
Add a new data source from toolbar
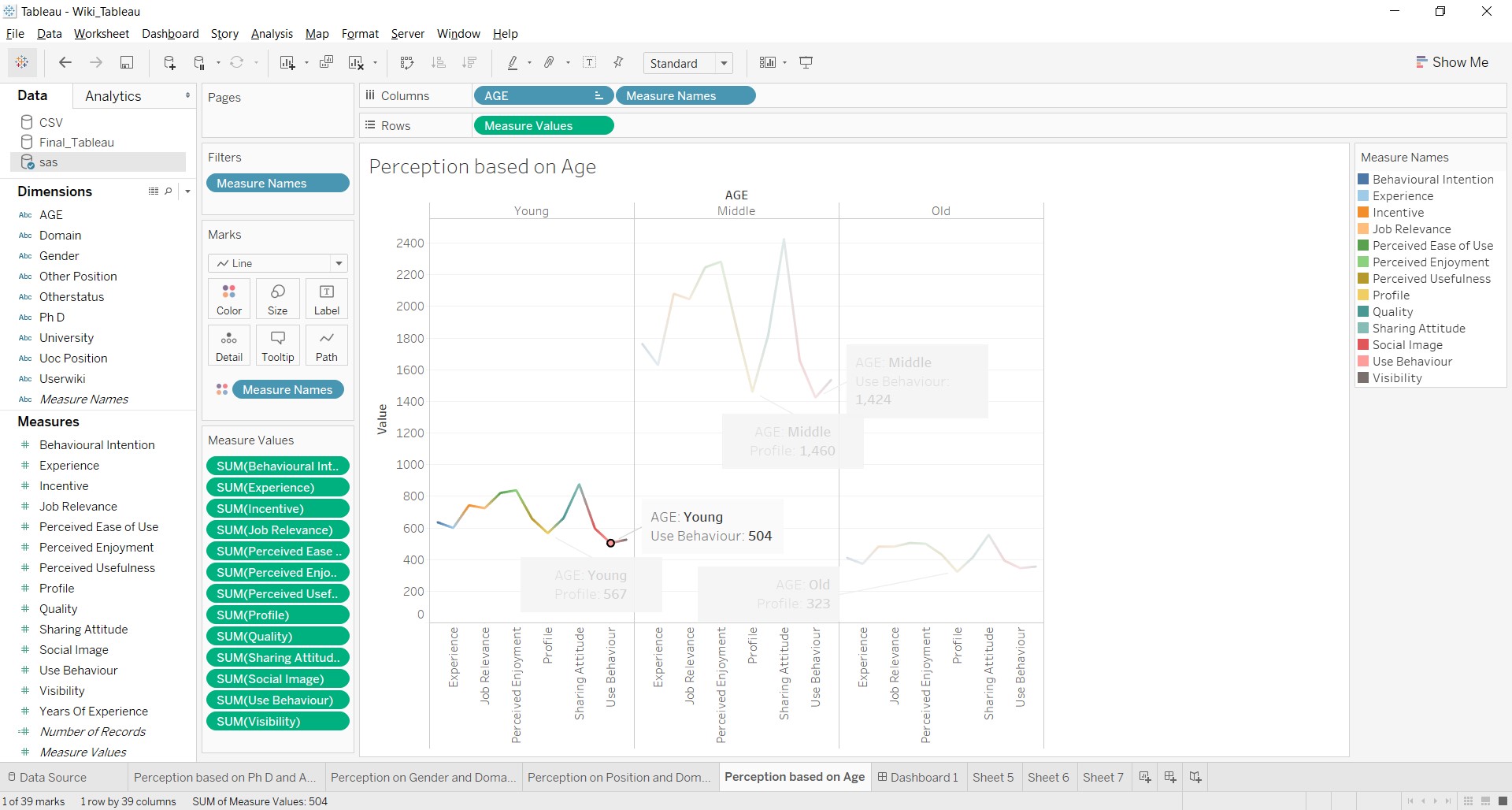pyautogui.click(x=169, y=62)
